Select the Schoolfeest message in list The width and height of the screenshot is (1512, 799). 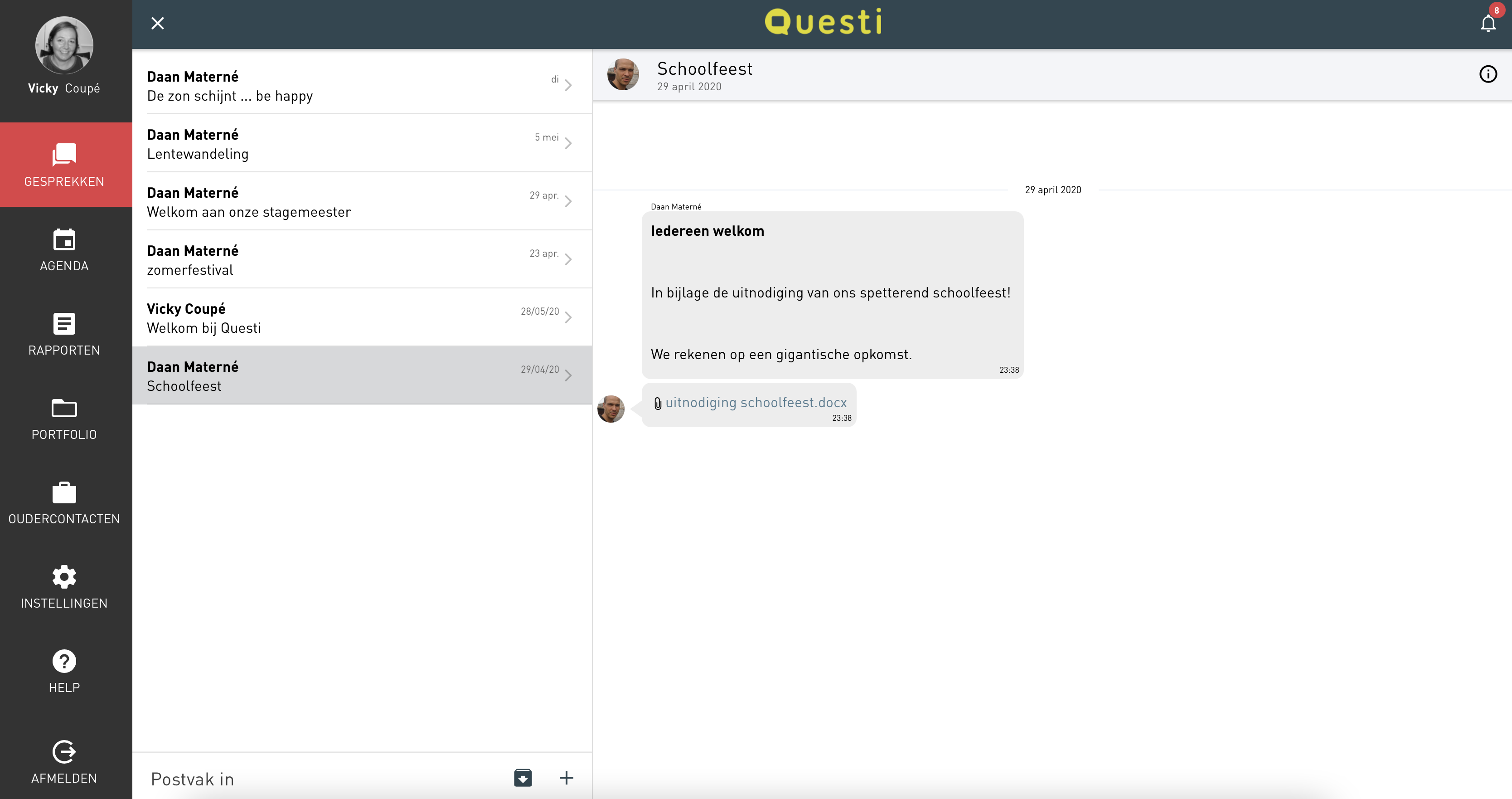click(362, 375)
